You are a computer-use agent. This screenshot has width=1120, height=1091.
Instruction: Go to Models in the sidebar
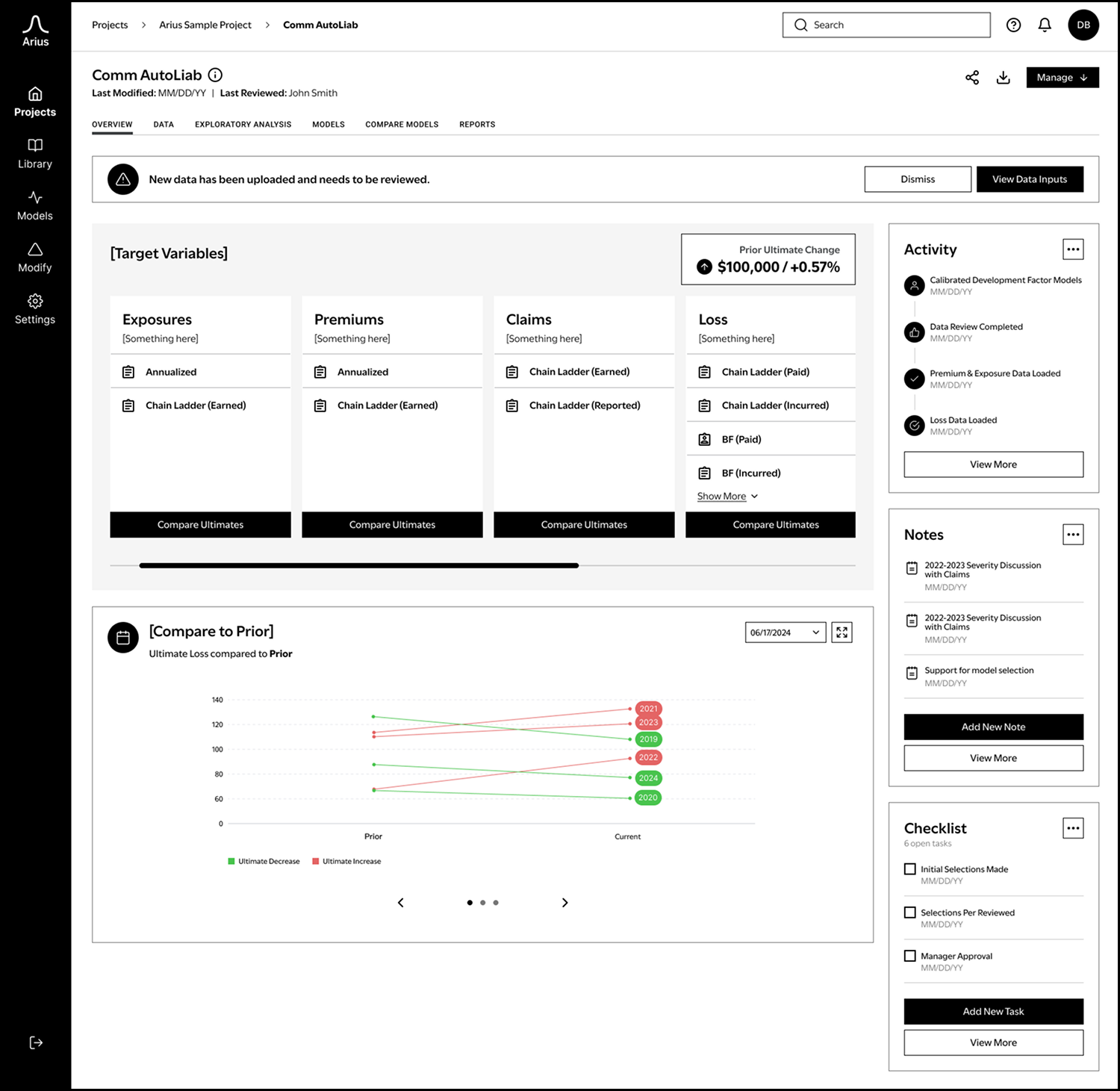point(35,206)
